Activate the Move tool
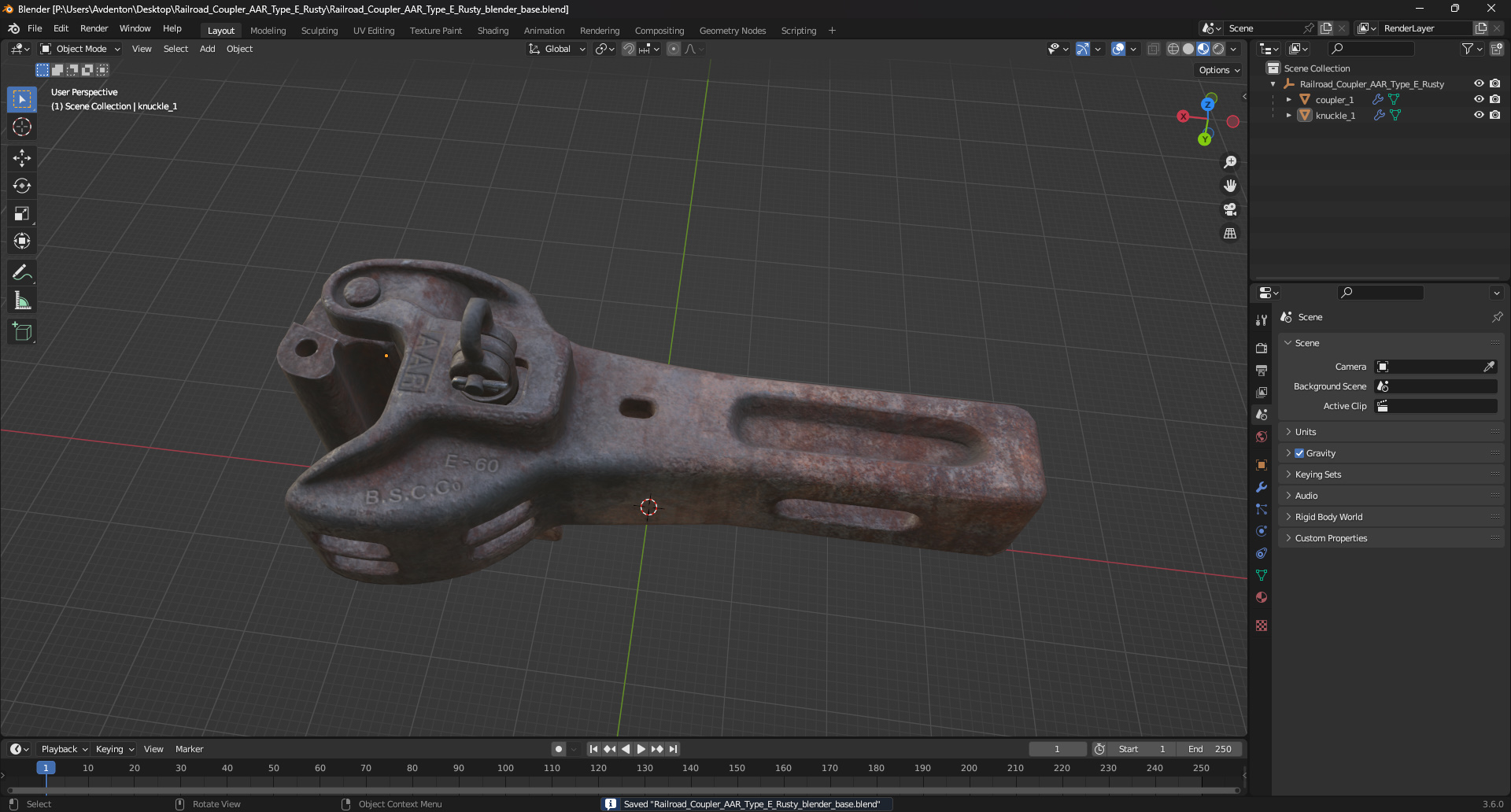 tap(22, 158)
